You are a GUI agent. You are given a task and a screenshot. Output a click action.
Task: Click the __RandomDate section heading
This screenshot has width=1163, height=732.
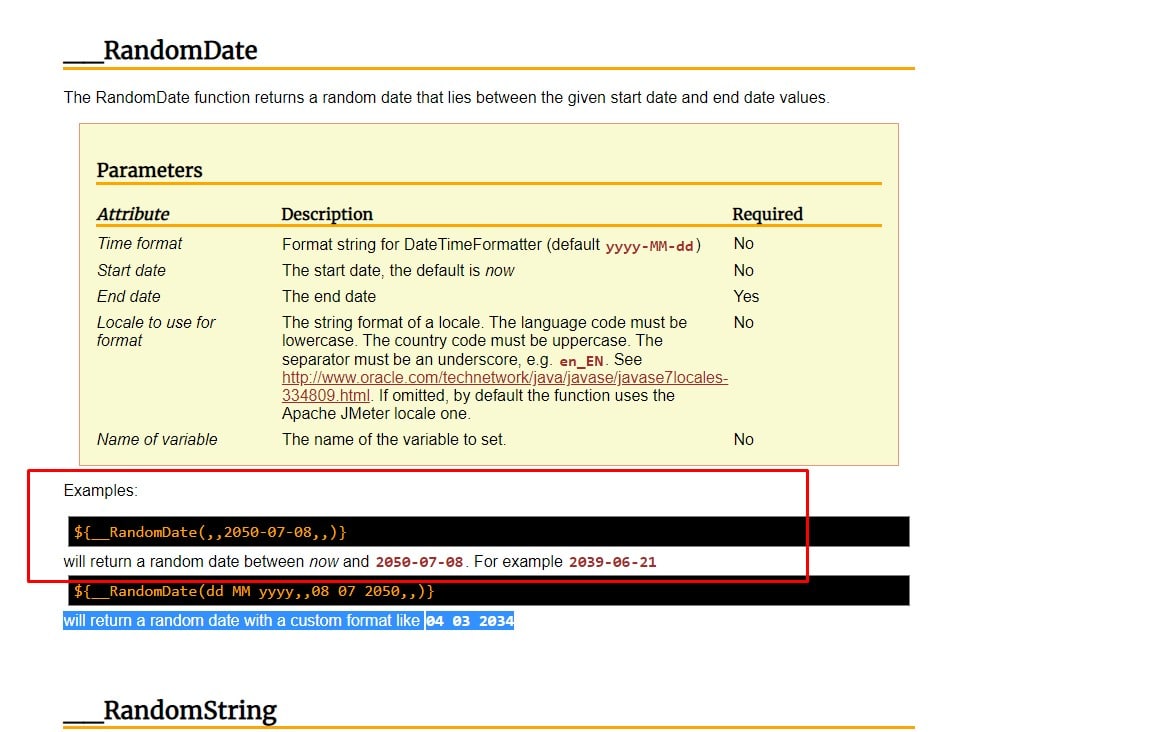click(160, 50)
